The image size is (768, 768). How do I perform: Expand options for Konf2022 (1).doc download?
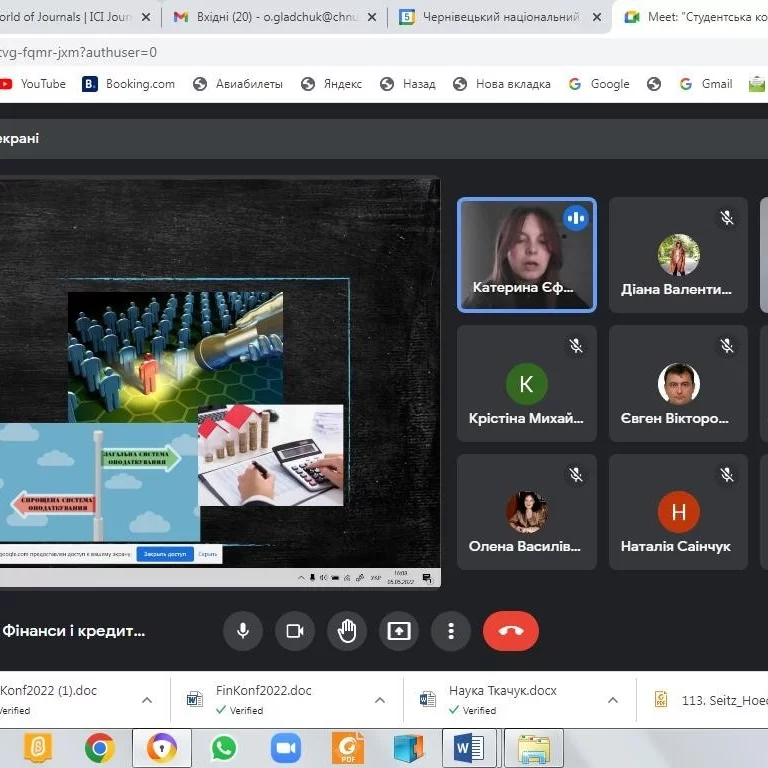point(146,700)
